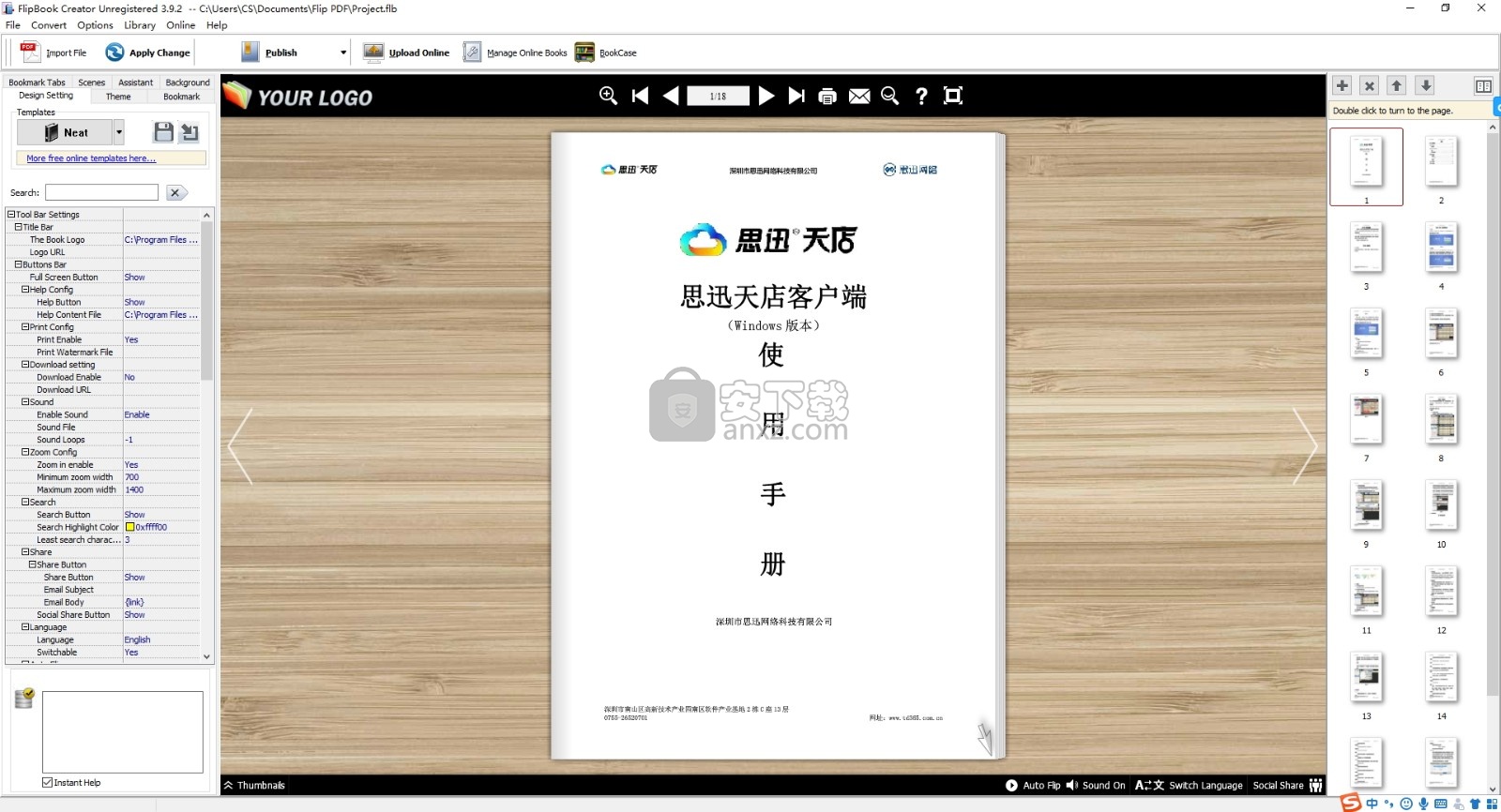
Task: Click the zoom in magnifier icon
Action: tap(608, 96)
